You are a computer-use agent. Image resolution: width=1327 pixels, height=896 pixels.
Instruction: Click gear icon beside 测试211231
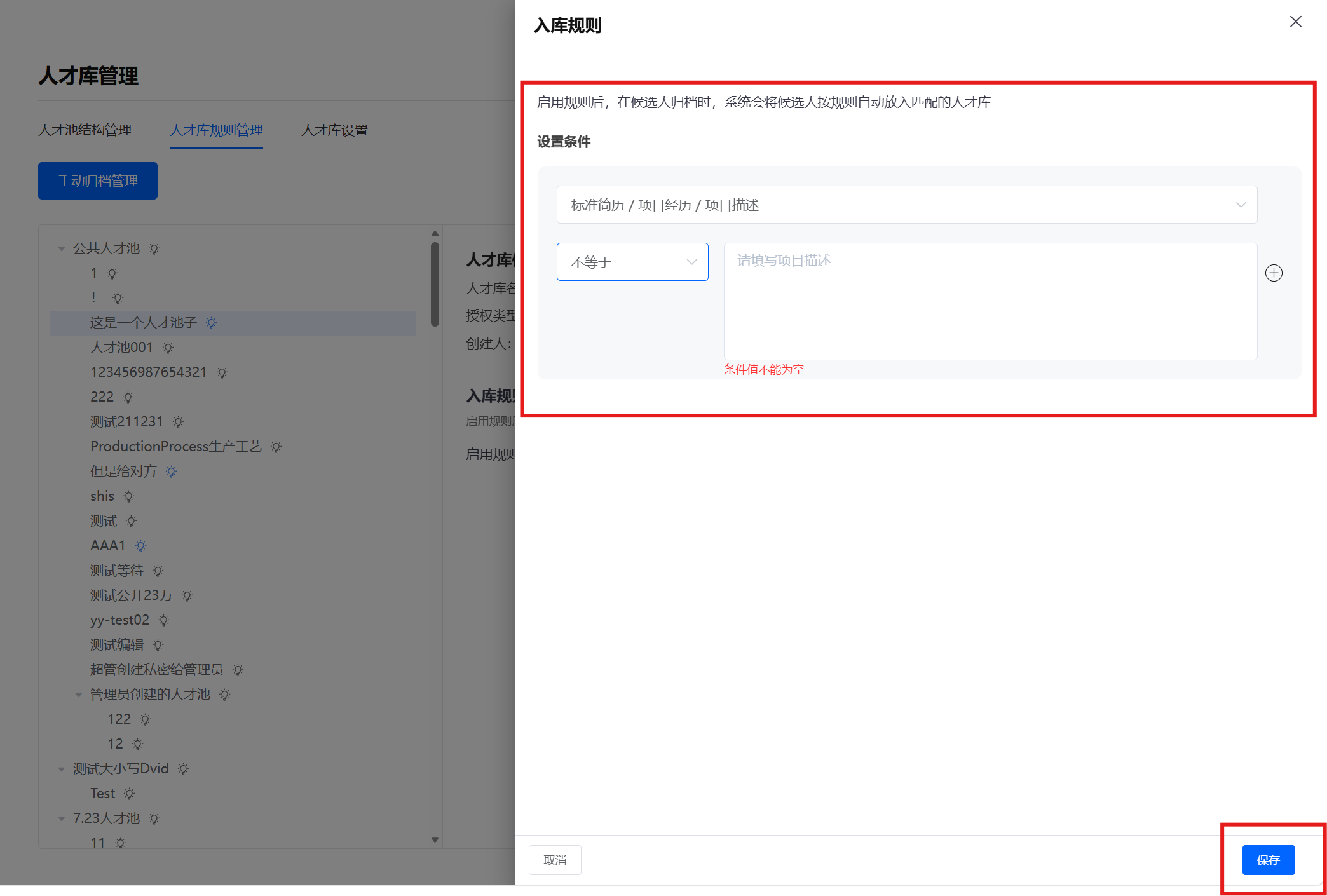point(178,422)
